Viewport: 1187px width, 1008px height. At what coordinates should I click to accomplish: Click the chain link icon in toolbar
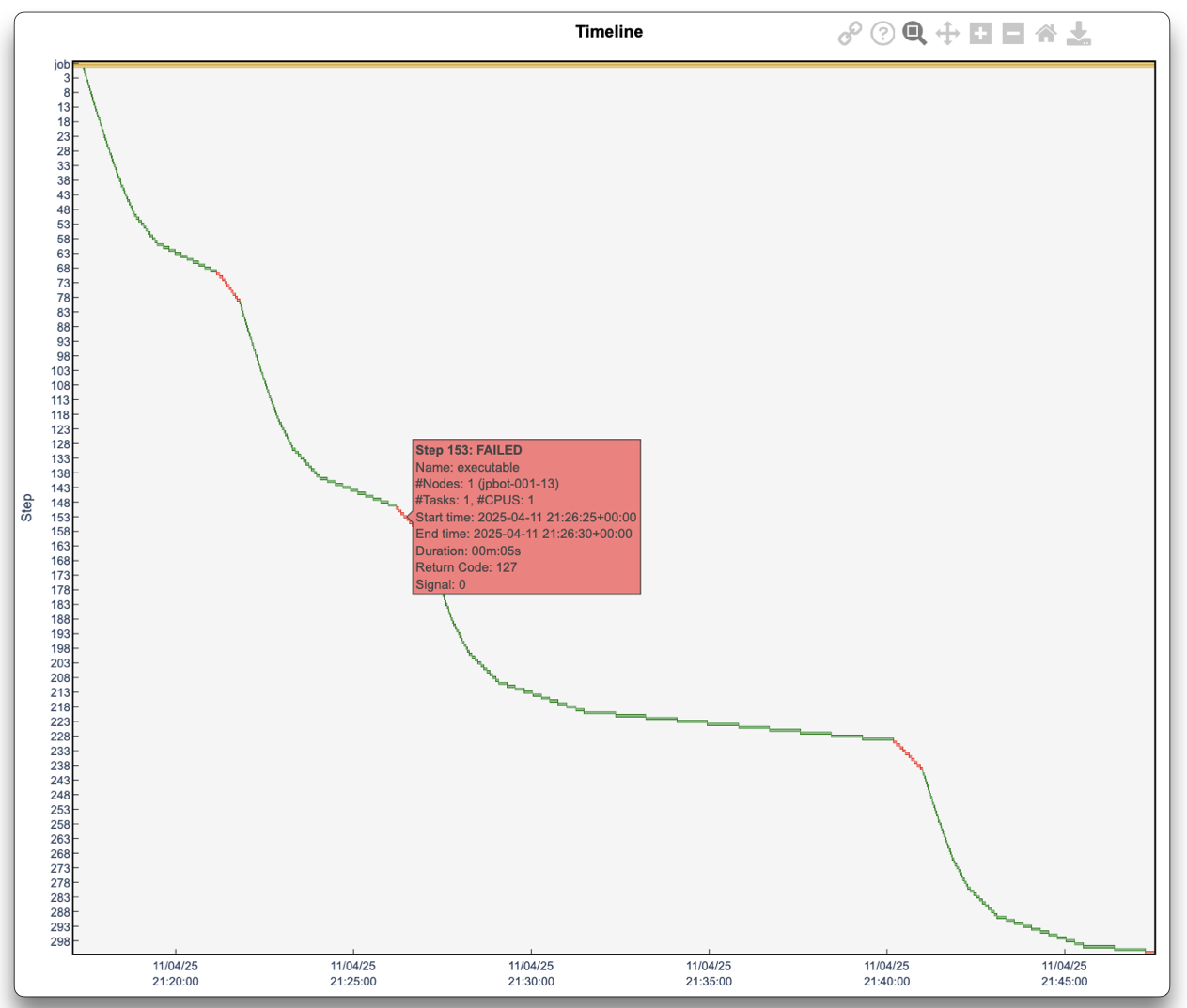(850, 34)
